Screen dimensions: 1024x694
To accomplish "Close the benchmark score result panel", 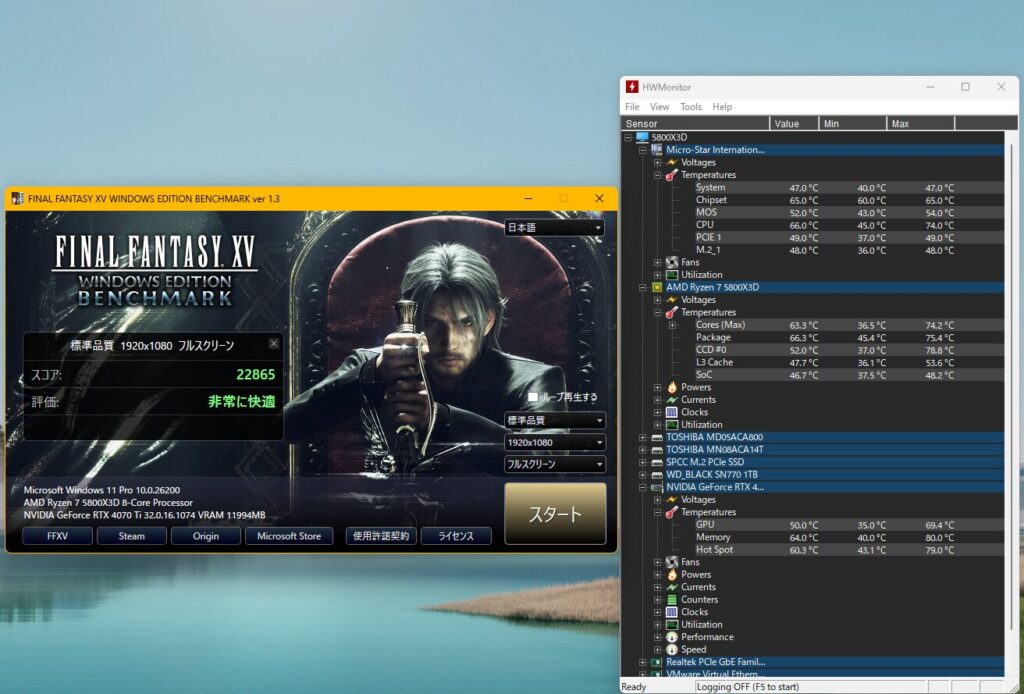I will pyautogui.click(x=274, y=343).
